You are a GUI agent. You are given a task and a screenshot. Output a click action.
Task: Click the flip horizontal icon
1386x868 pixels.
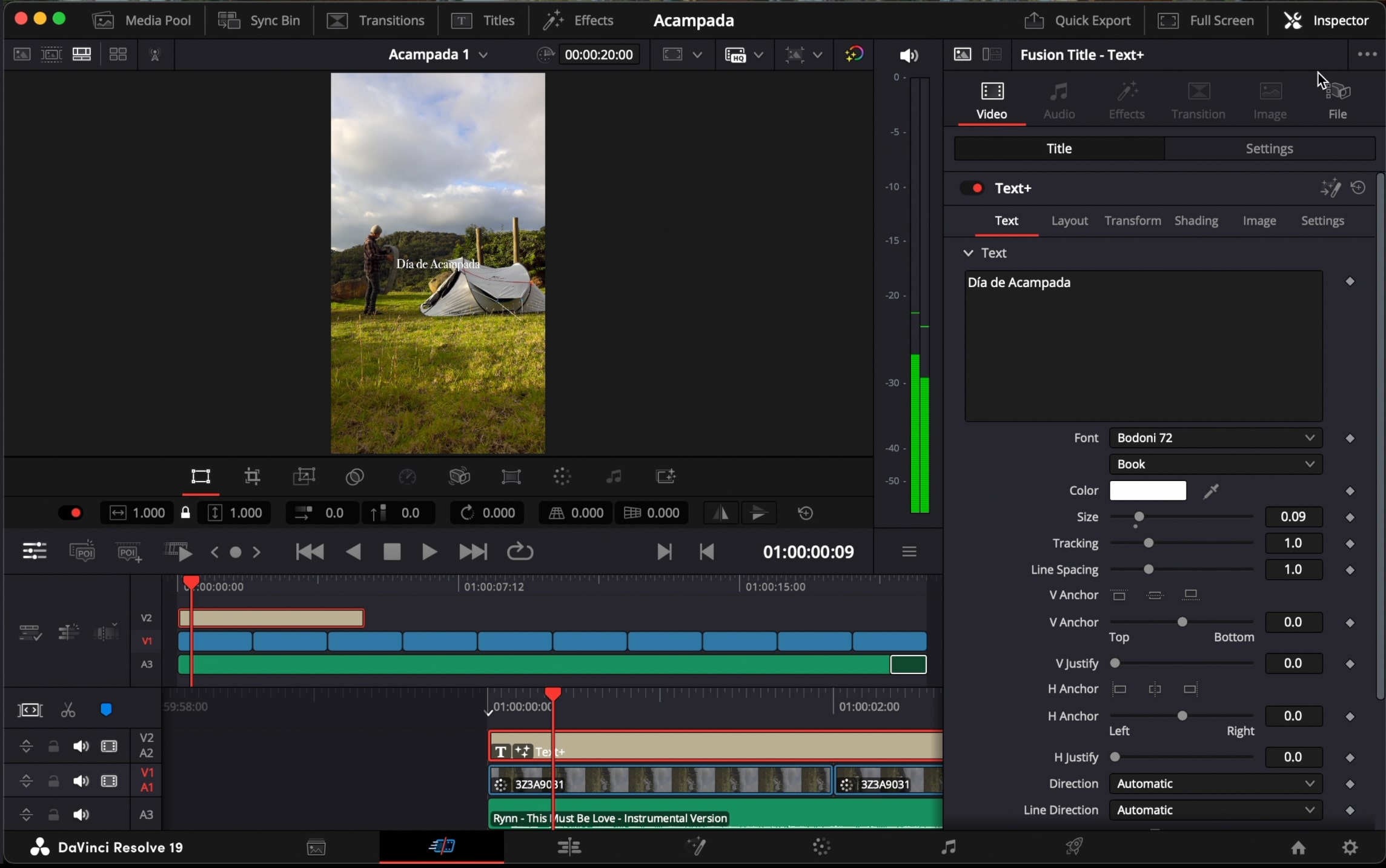click(x=720, y=513)
